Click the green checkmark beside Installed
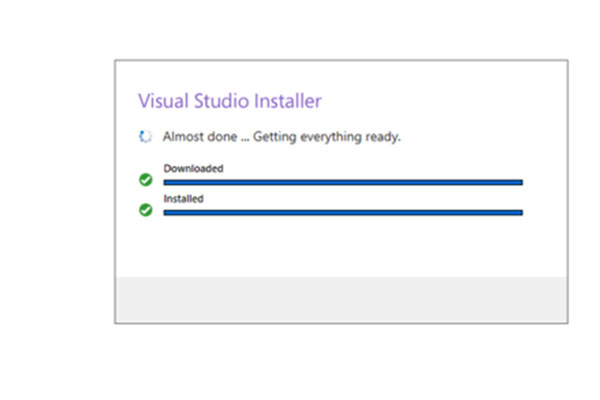This screenshot has height=400, width=600. [x=145, y=211]
